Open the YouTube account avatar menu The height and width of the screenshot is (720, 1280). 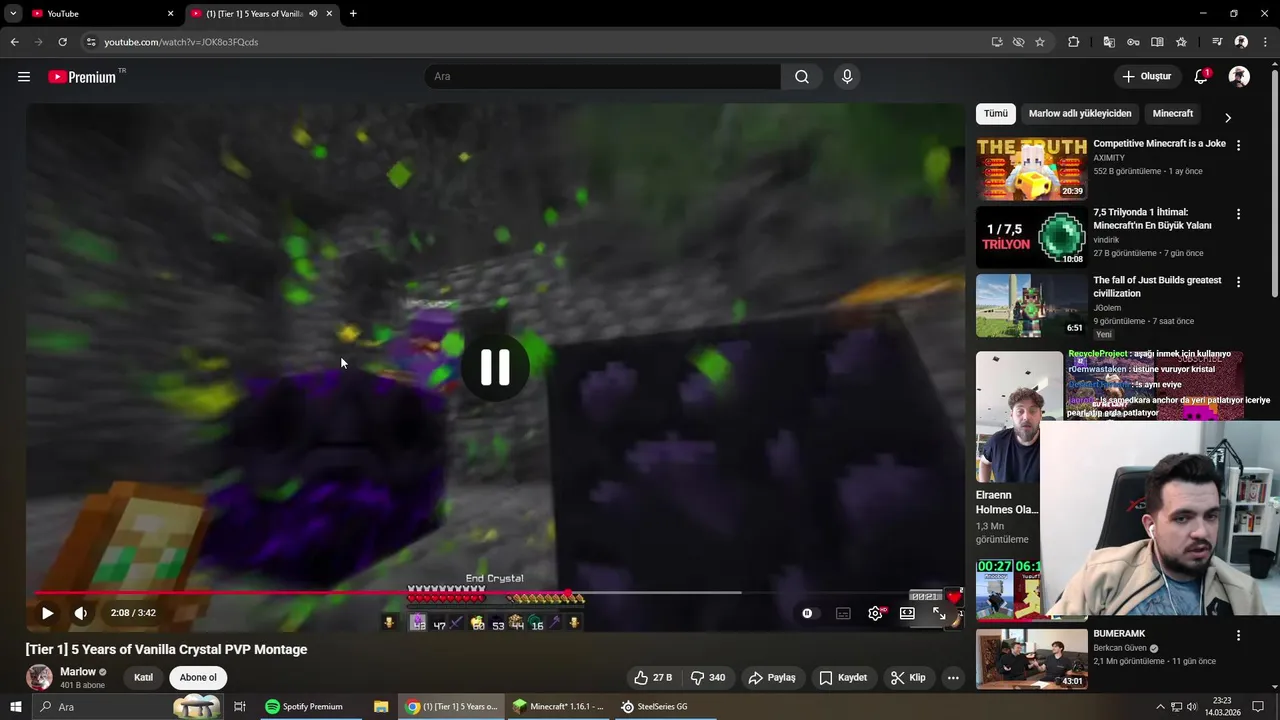pos(1239,77)
